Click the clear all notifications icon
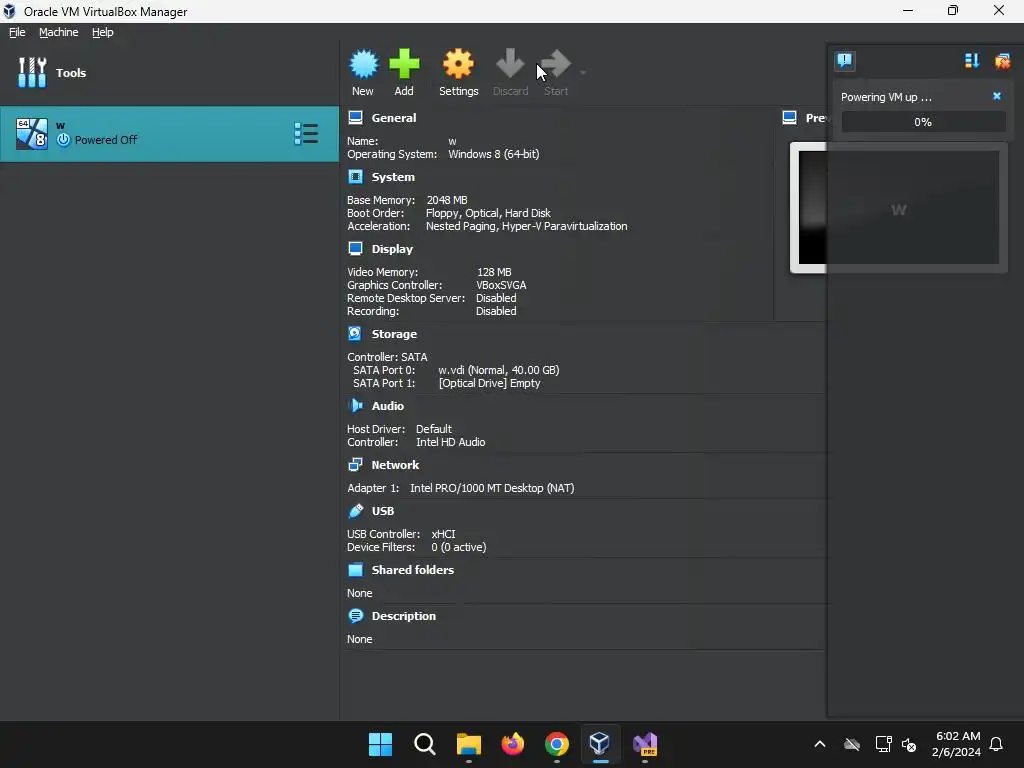Image resolution: width=1024 pixels, height=768 pixels. pos(1002,61)
